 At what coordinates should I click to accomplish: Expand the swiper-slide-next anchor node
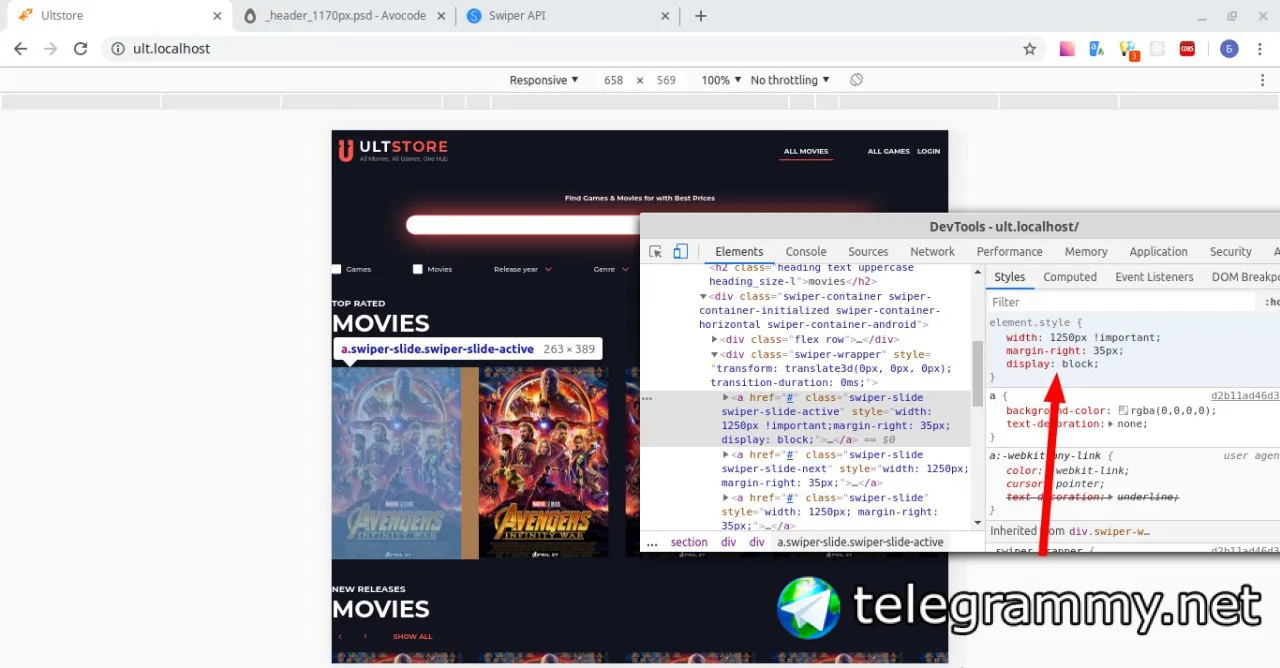[727, 455]
